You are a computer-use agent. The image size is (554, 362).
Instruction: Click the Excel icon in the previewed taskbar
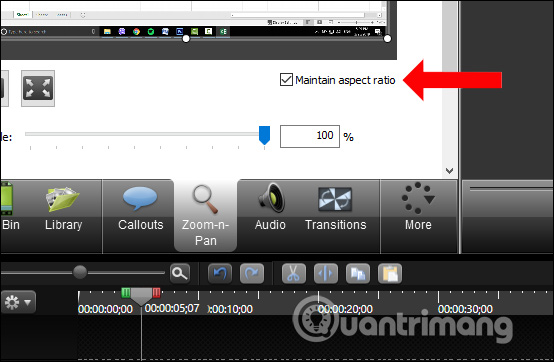coord(223,31)
